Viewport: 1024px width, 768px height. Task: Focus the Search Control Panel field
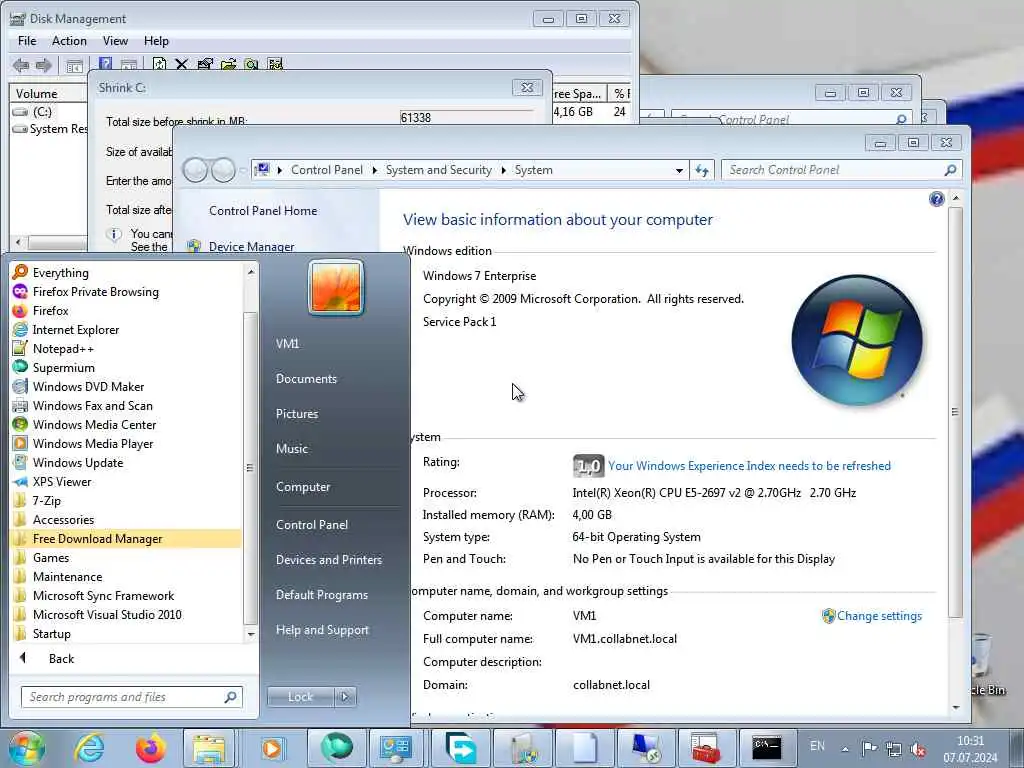pyautogui.click(x=841, y=170)
